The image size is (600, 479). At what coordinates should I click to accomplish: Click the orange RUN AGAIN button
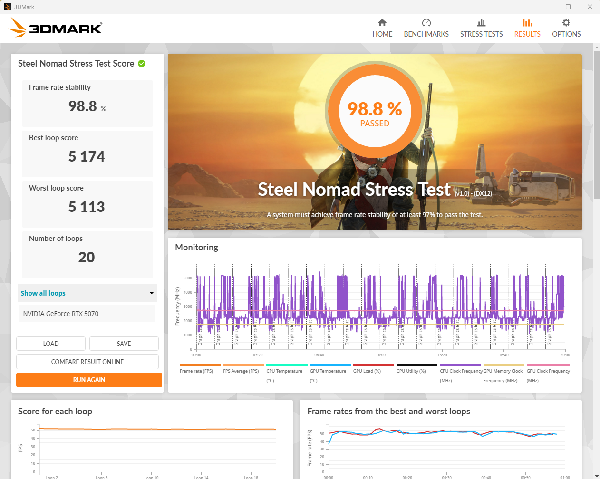point(89,380)
